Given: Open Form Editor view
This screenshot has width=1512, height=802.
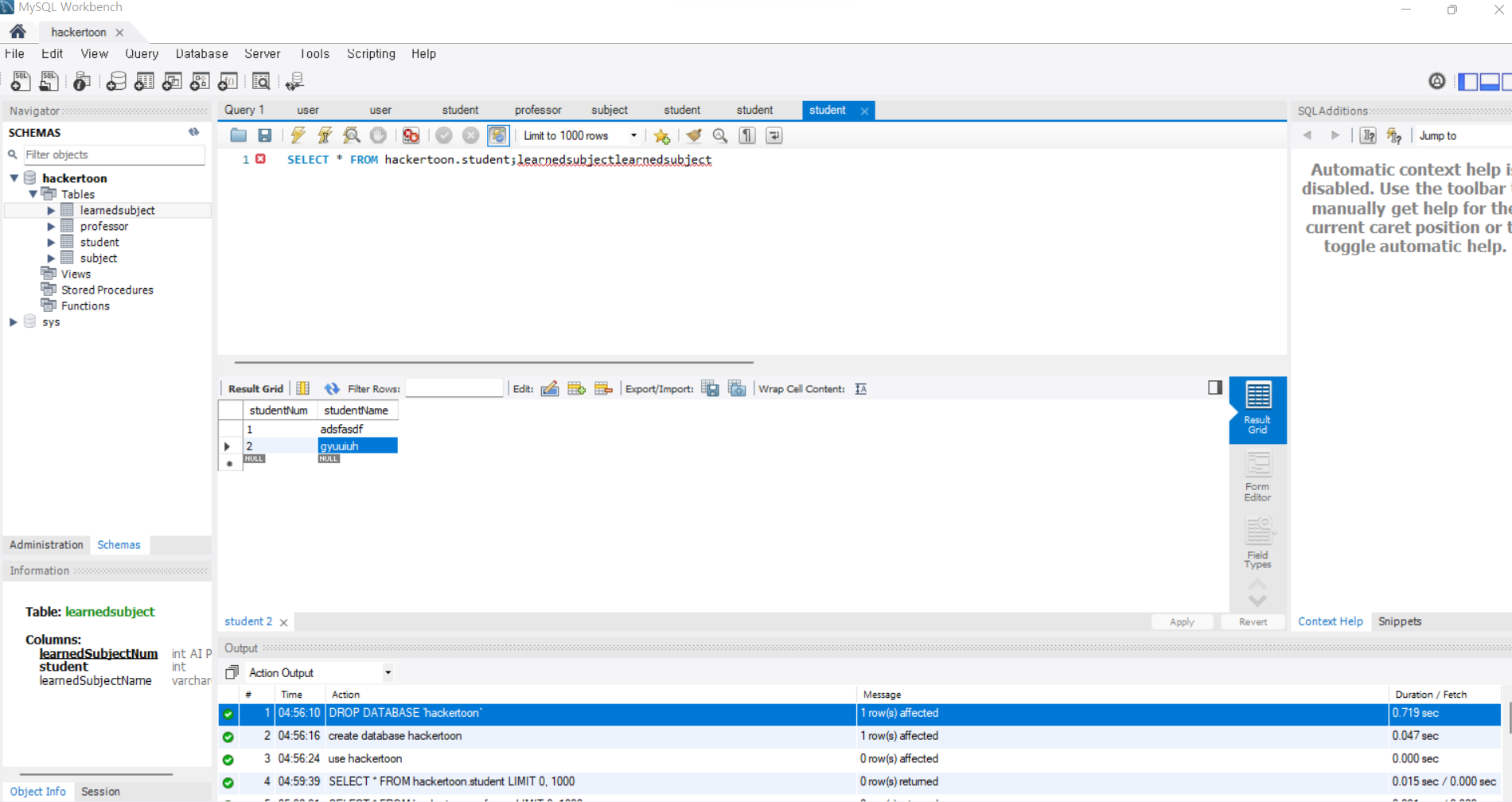Looking at the screenshot, I should pyautogui.click(x=1257, y=477).
